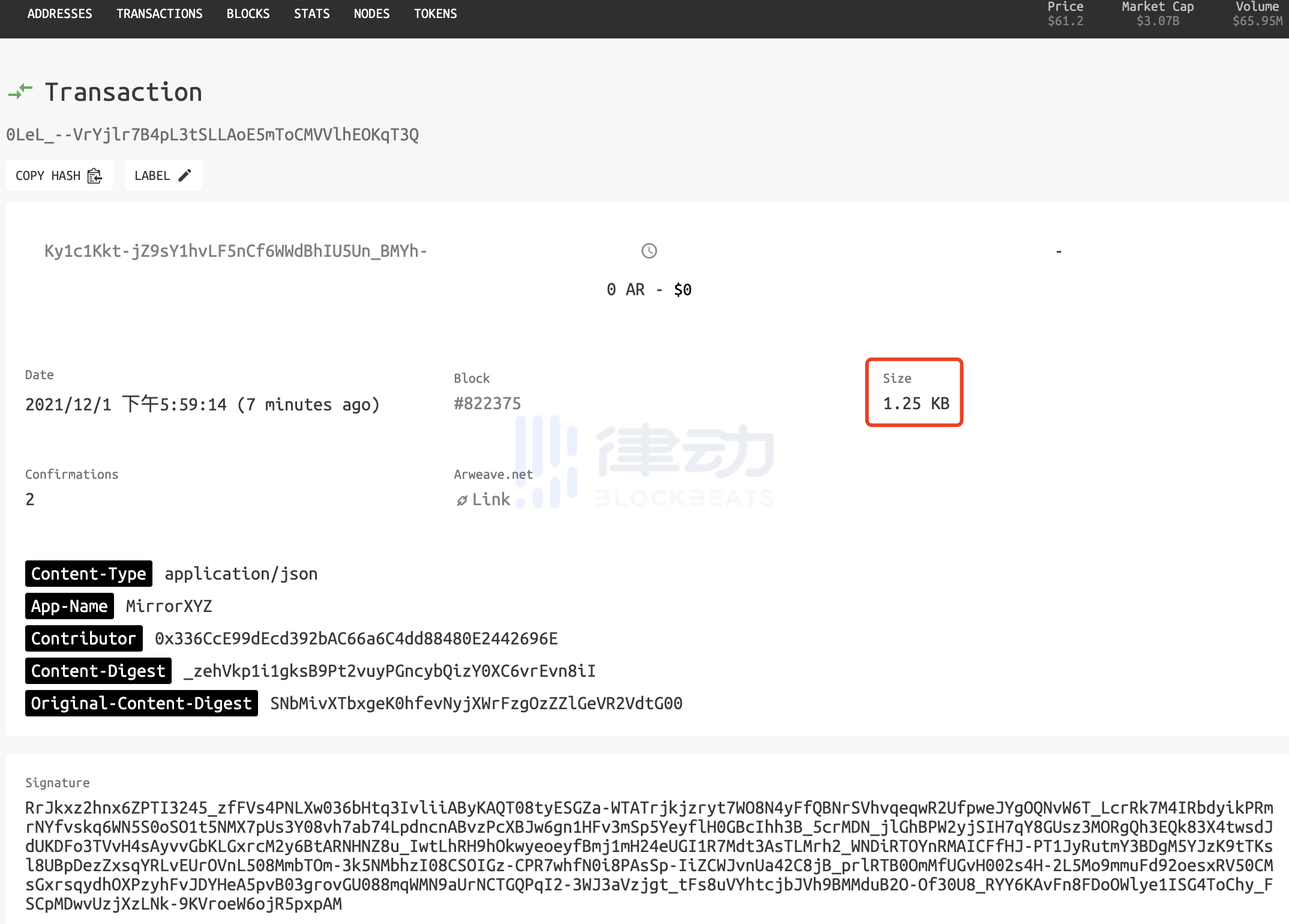Open sender address Ky1c1Kkt link
1289x924 pixels.
click(x=235, y=251)
